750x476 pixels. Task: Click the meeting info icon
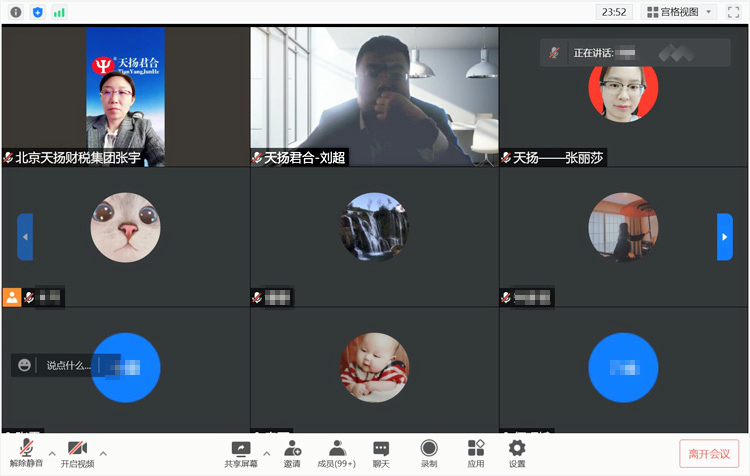point(16,12)
